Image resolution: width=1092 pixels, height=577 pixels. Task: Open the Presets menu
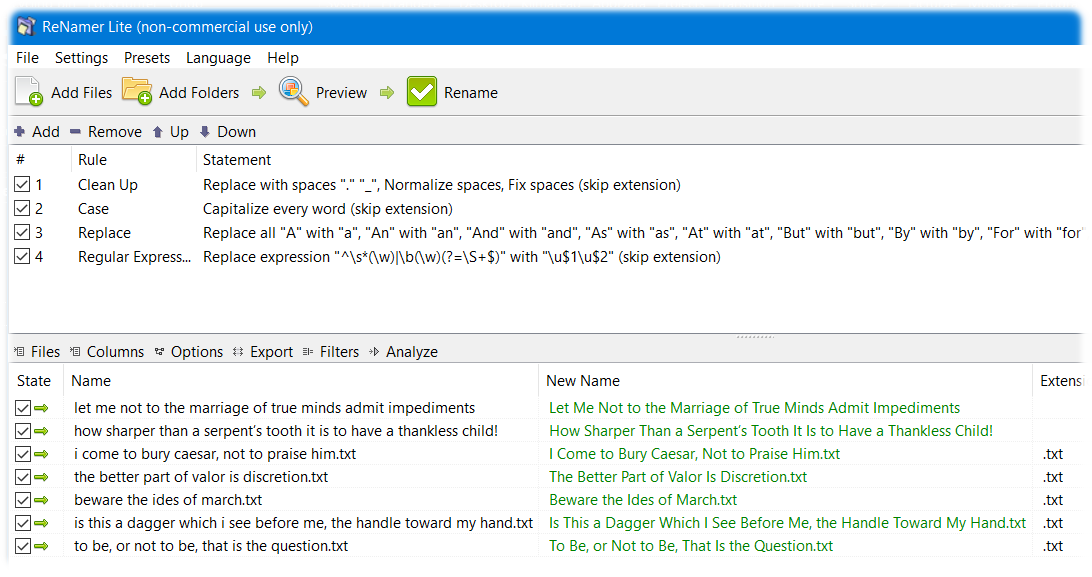(147, 58)
